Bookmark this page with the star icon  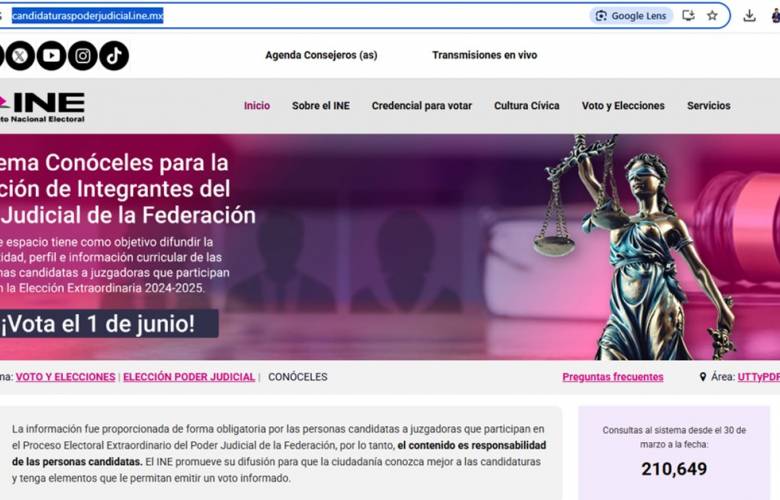click(x=712, y=15)
